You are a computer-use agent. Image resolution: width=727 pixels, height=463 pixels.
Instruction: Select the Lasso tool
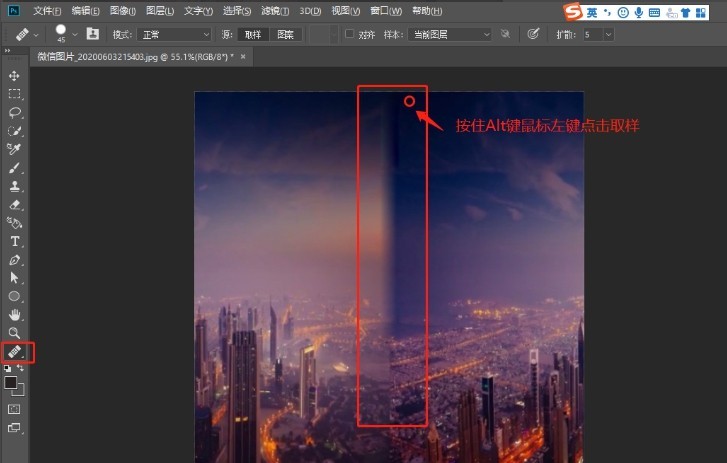(14, 113)
